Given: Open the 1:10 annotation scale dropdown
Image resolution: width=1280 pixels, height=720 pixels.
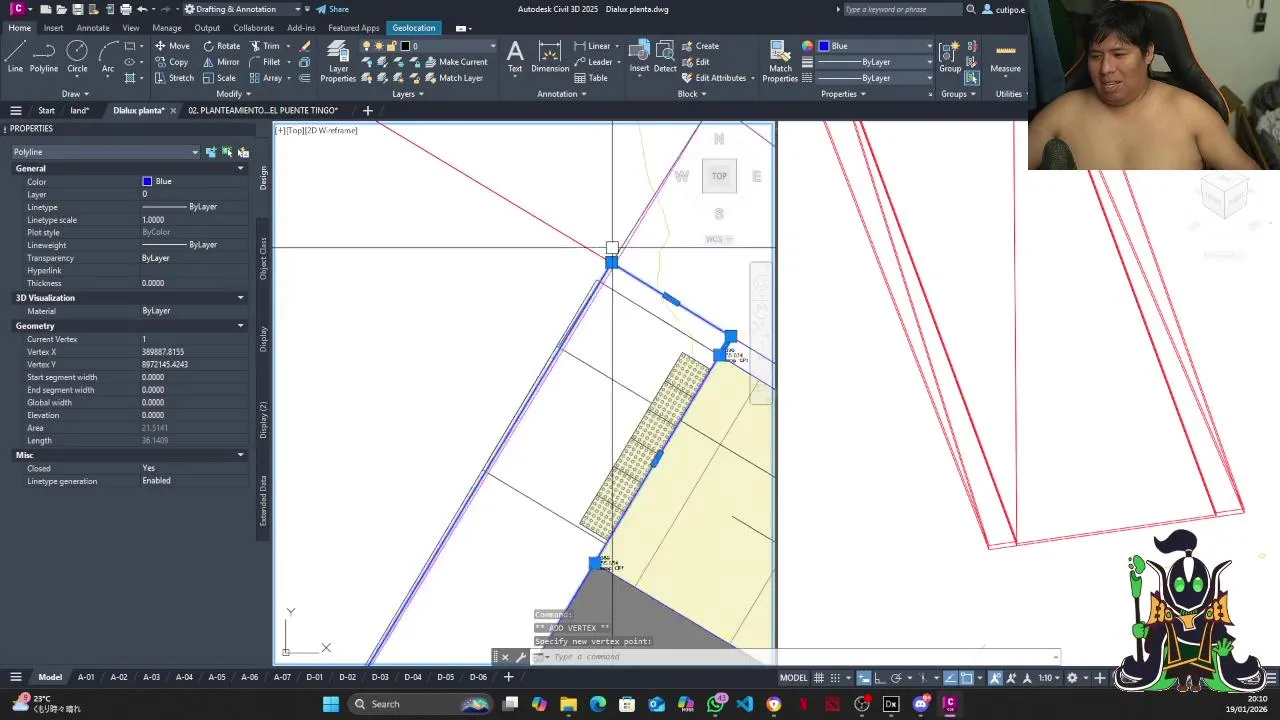Looking at the screenshot, I should click(1048, 677).
